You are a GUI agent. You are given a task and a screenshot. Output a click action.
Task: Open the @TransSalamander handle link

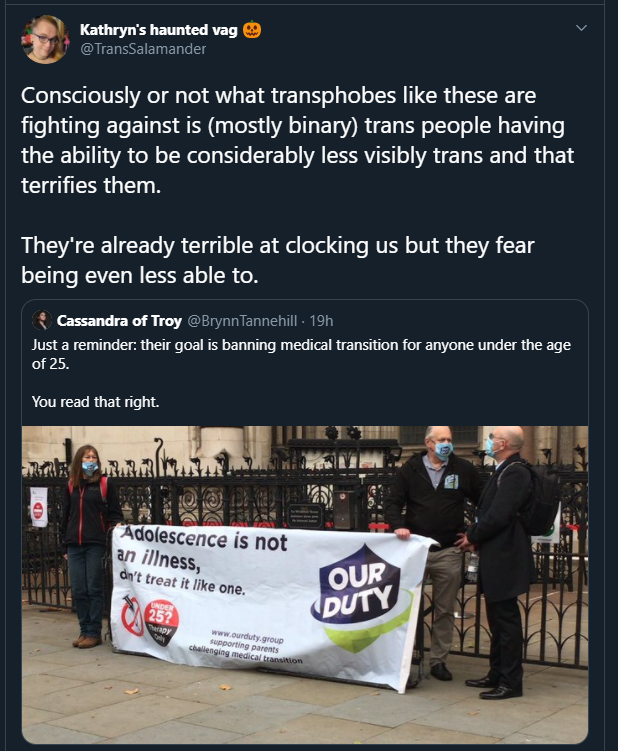(x=143, y=49)
